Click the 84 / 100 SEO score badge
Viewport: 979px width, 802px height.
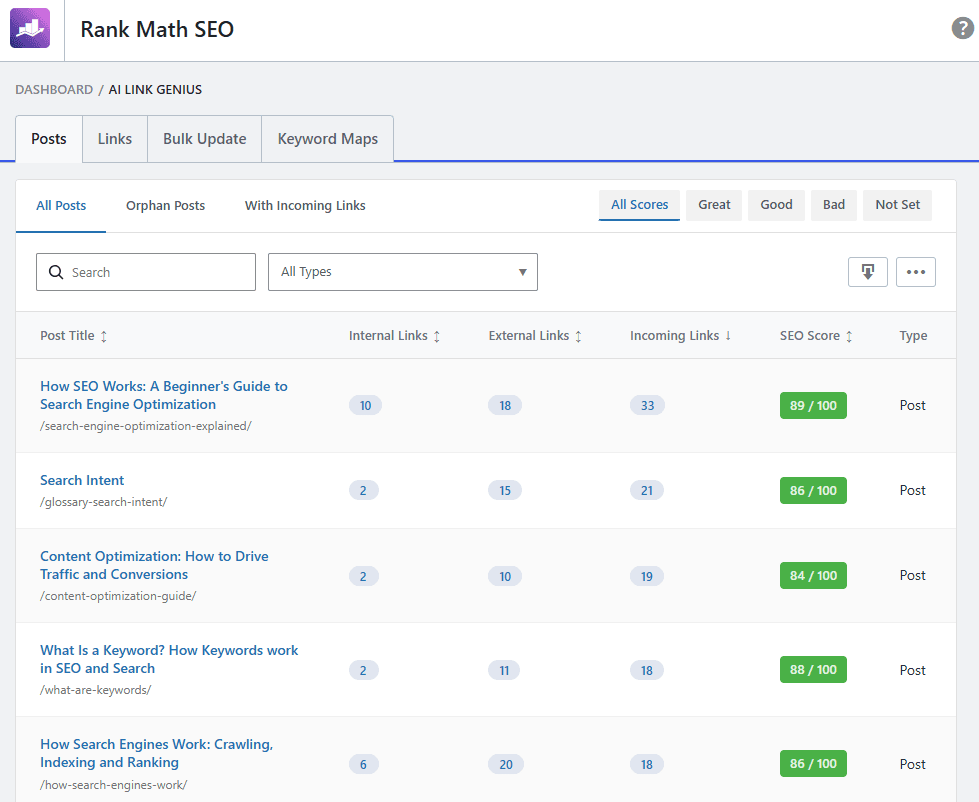coord(813,575)
